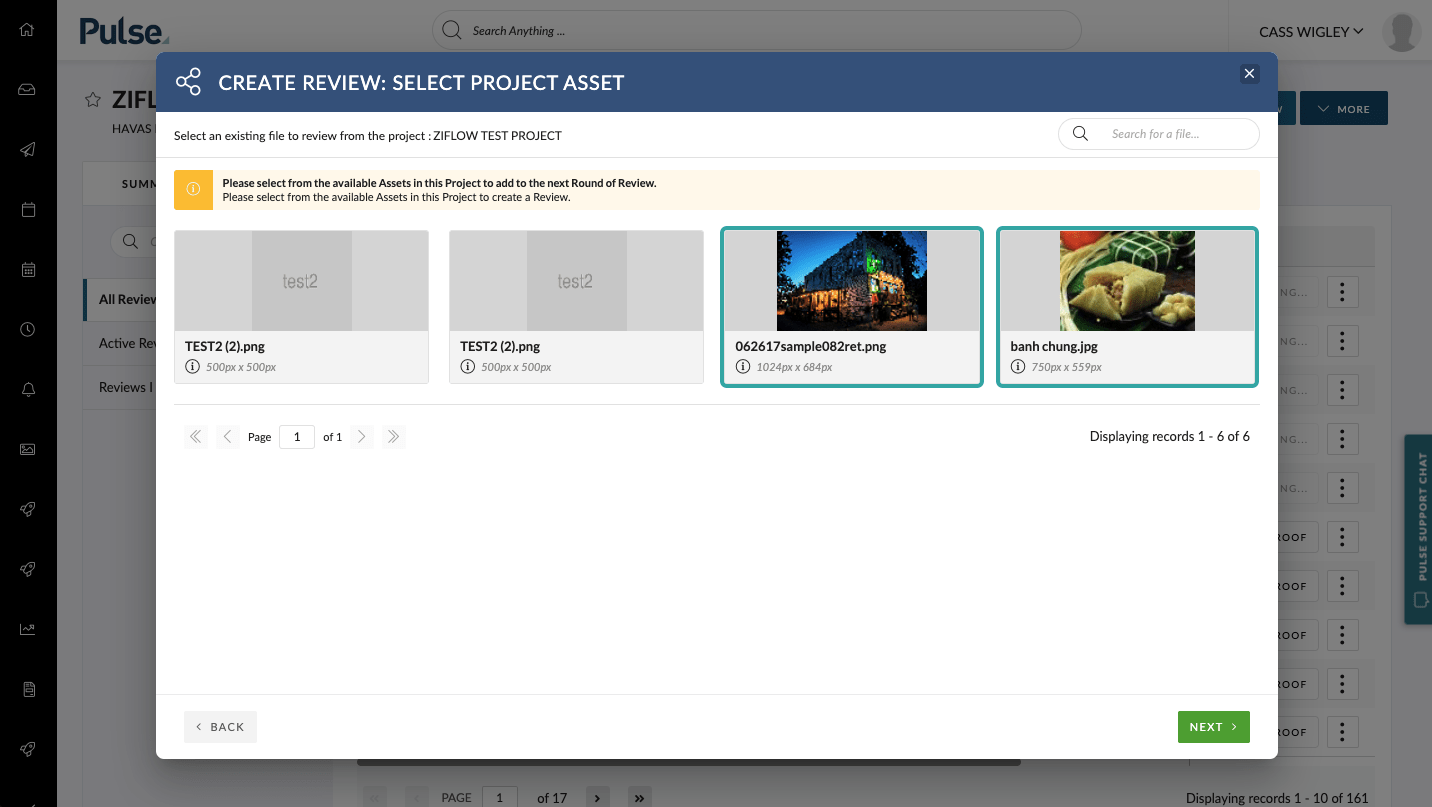Open notifications bell in sidebar
This screenshot has height=807, width=1432.
point(28,390)
